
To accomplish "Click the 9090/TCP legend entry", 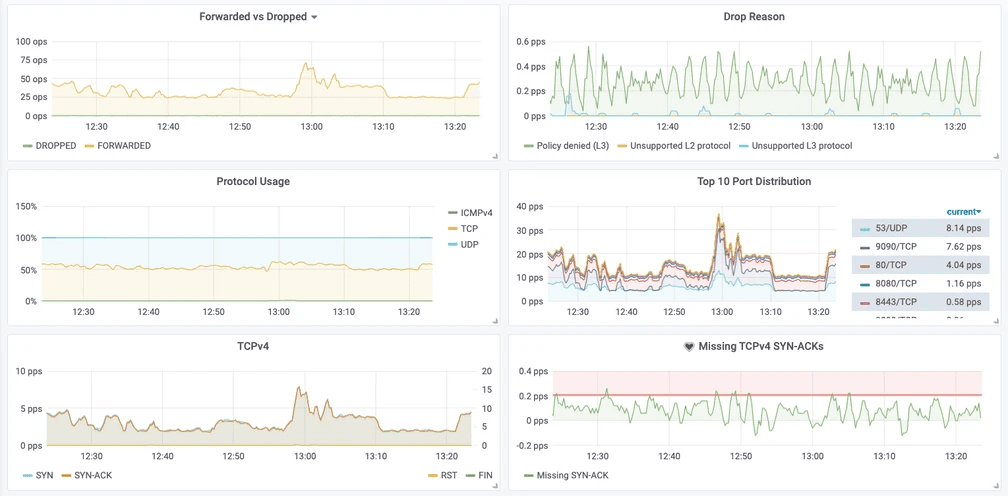I will (895, 247).
